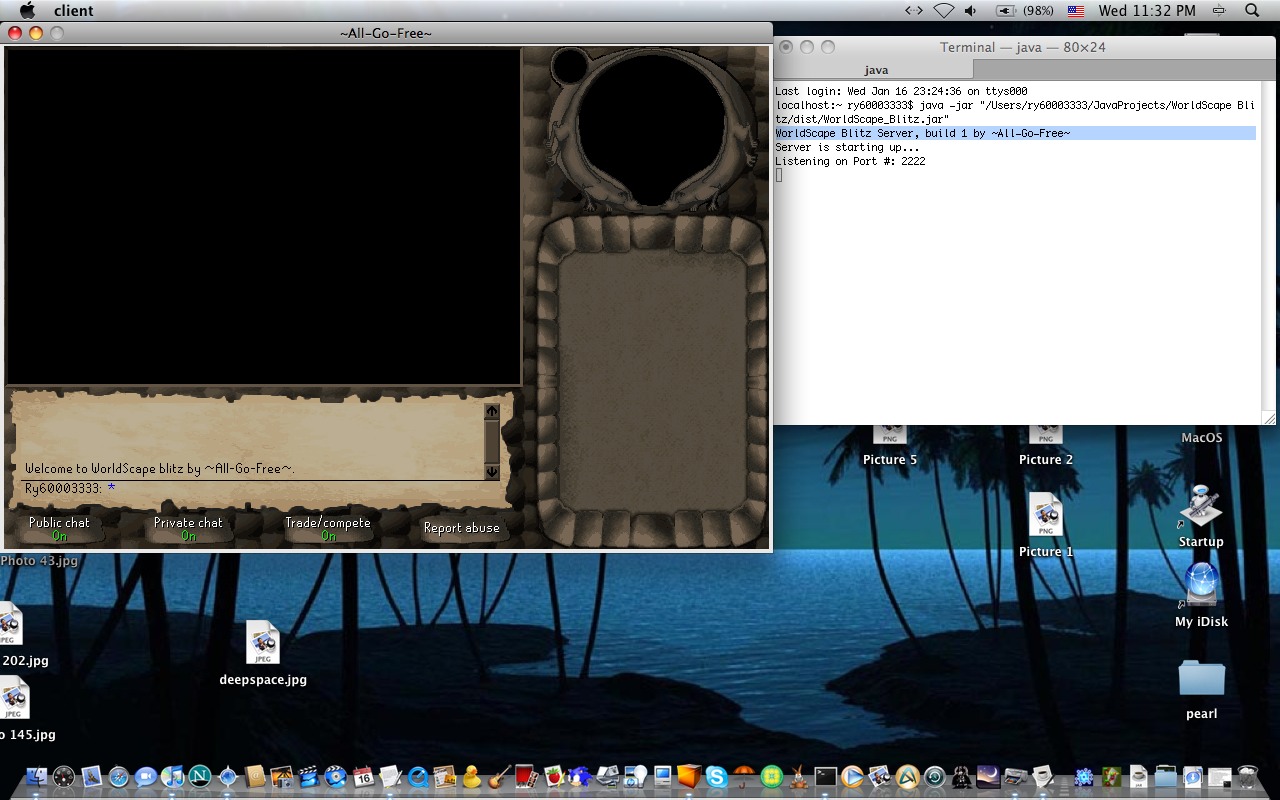
Task: Launch QuickTime Player from the Dock
Action: point(417,777)
